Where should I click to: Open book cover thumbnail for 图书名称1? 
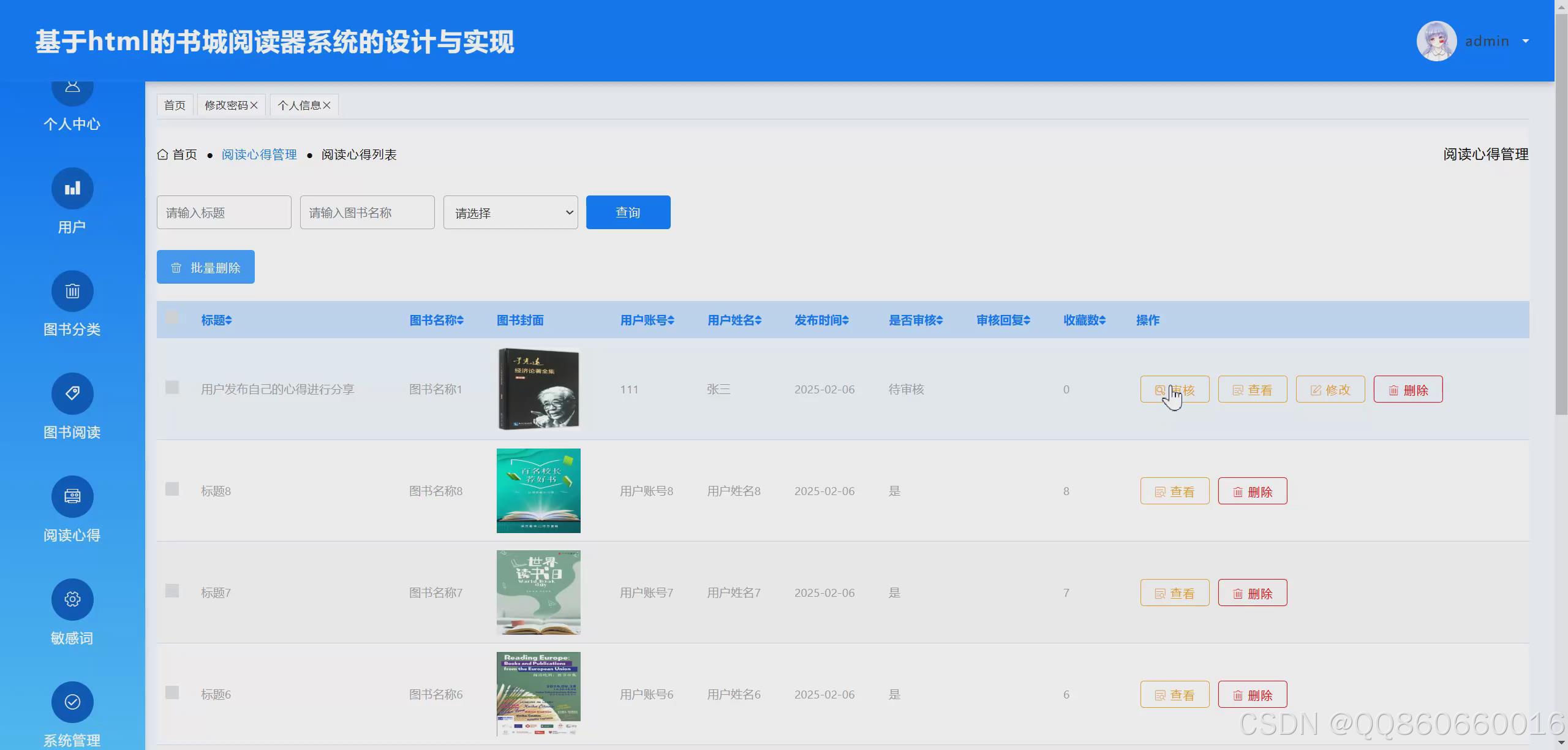(538, 389)
